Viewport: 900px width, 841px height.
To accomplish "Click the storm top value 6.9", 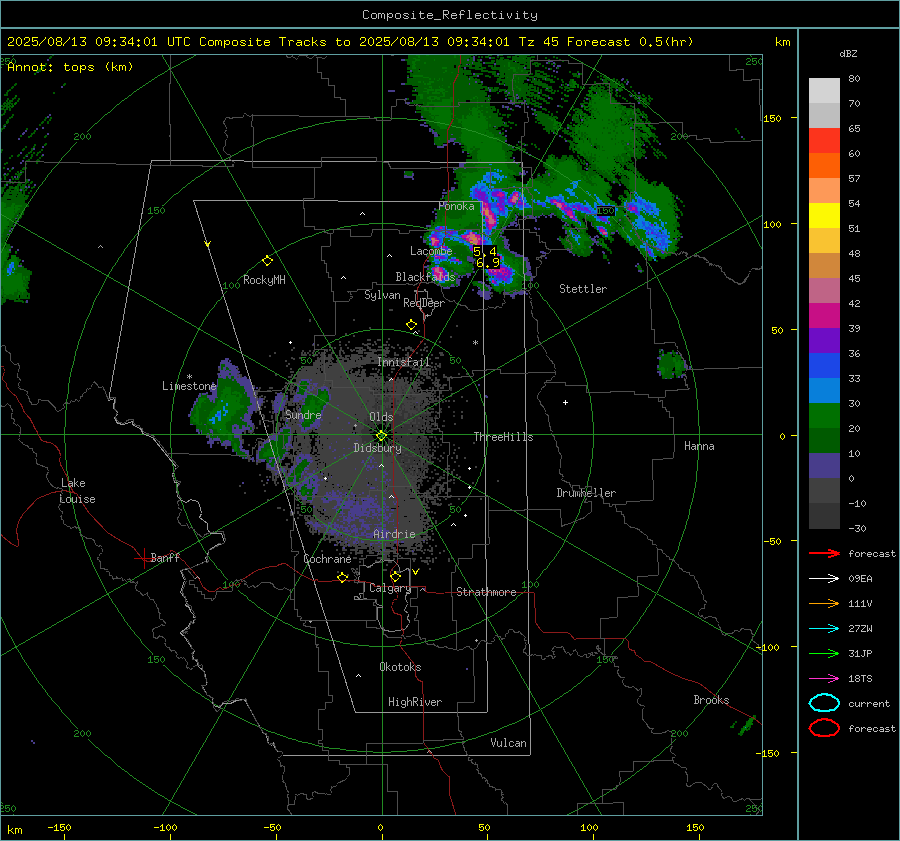I will pyautogui.click(x=488, y=263).
